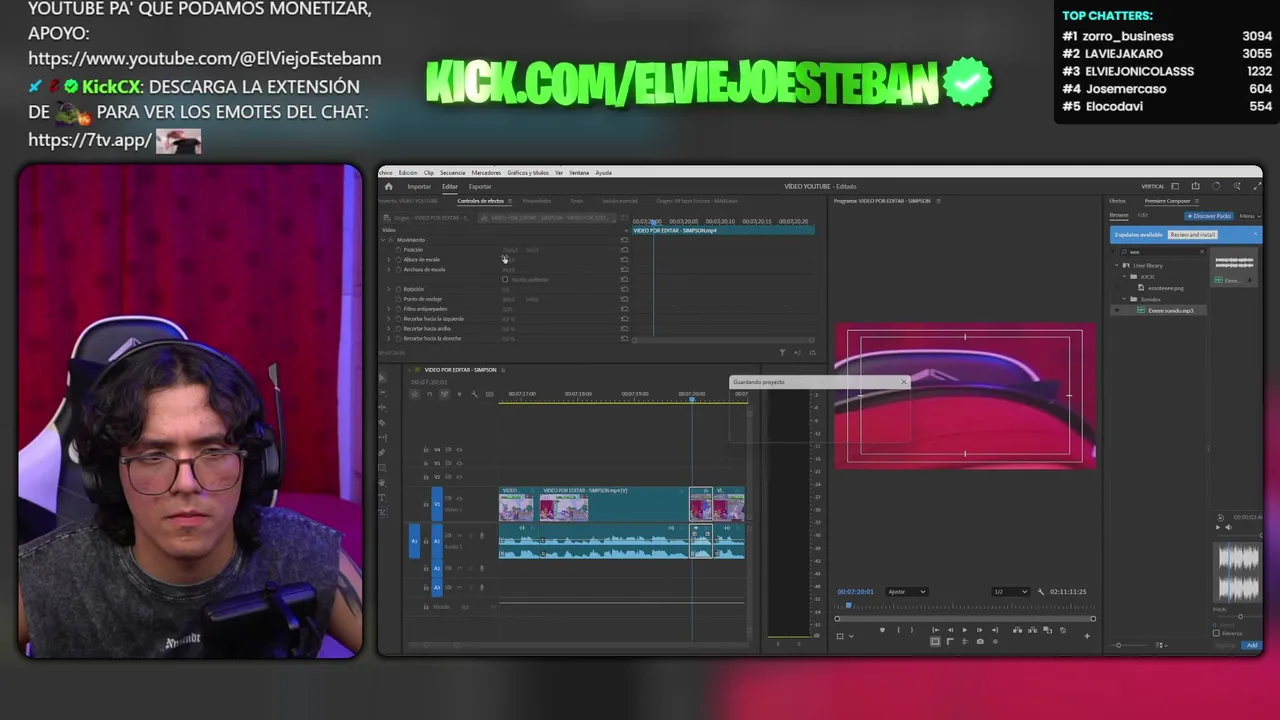Click Add button in Premiere Composer
The height and width of the screenshot is (720, 1280).
(1252, 645)
